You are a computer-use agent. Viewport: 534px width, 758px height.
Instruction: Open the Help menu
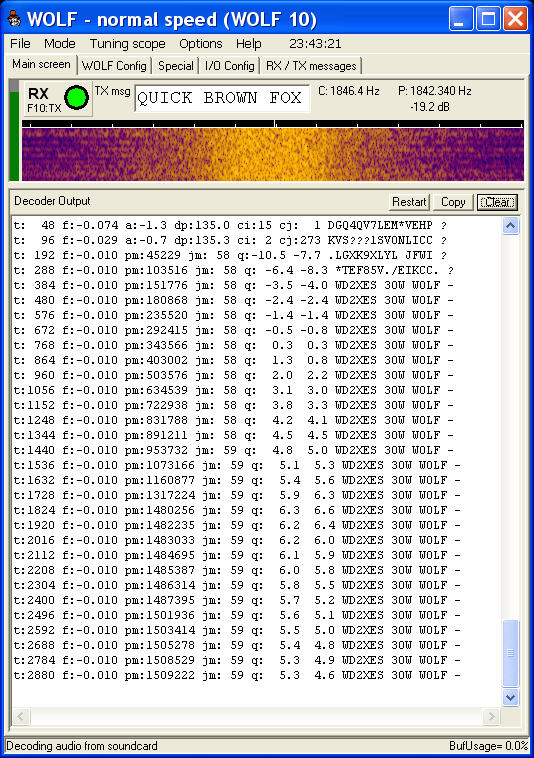coord(248,44)
